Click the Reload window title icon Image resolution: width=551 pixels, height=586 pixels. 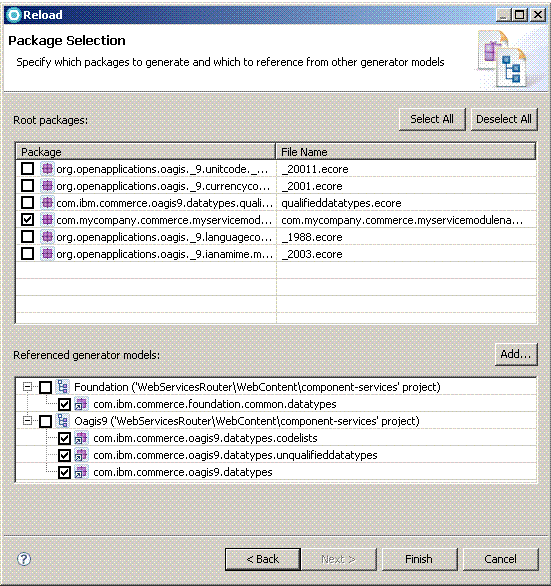pos(13,15)
